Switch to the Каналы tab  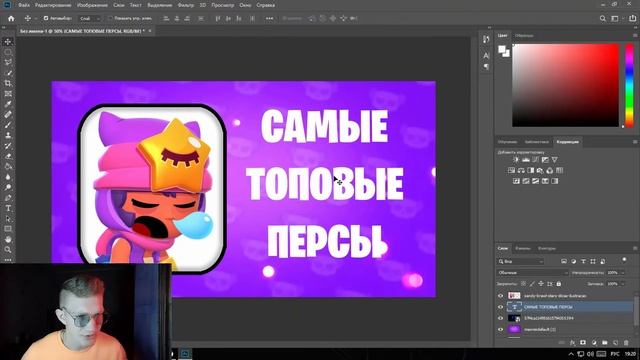click(522, 248)
